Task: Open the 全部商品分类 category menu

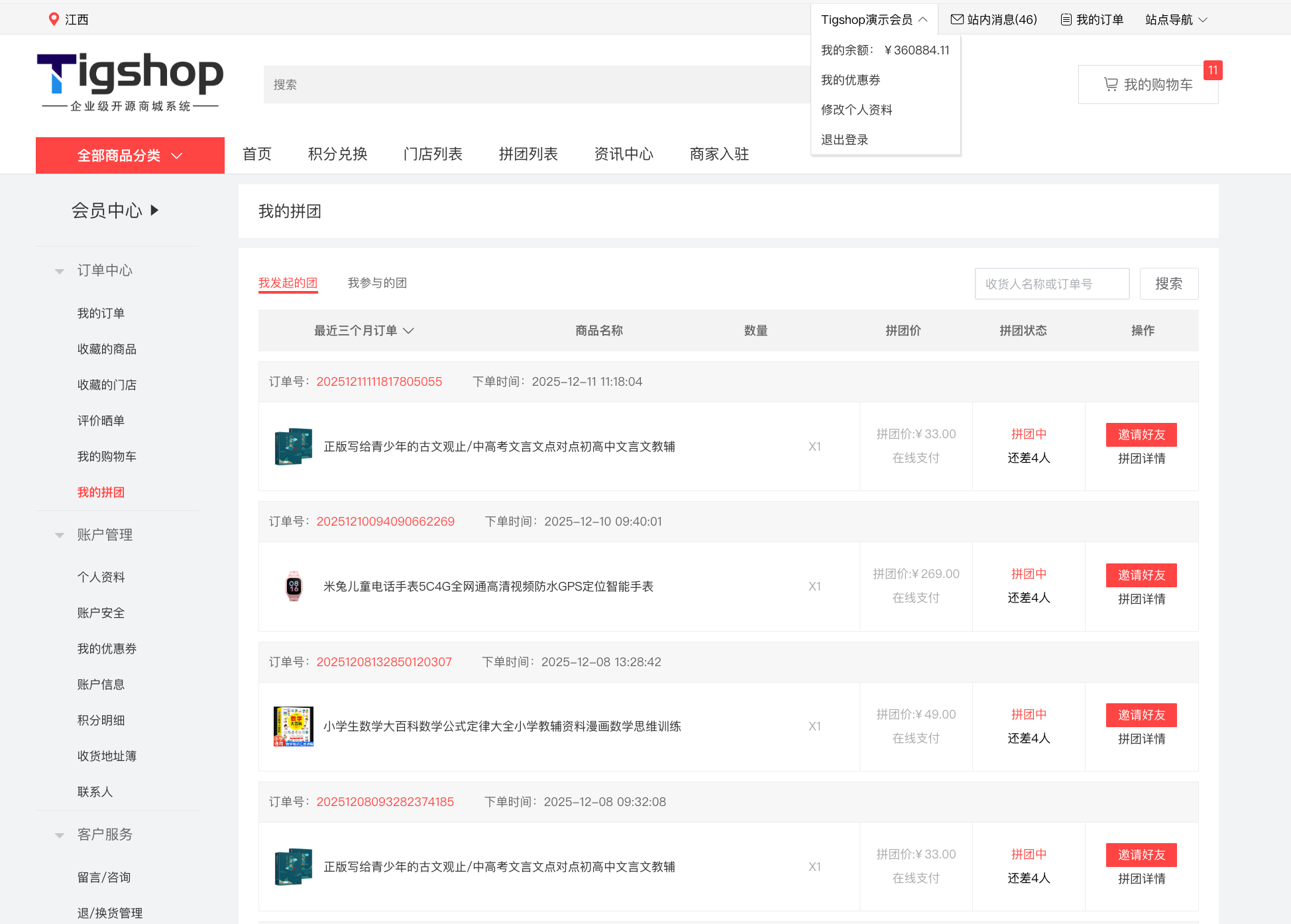Action: tap(130, 155)
